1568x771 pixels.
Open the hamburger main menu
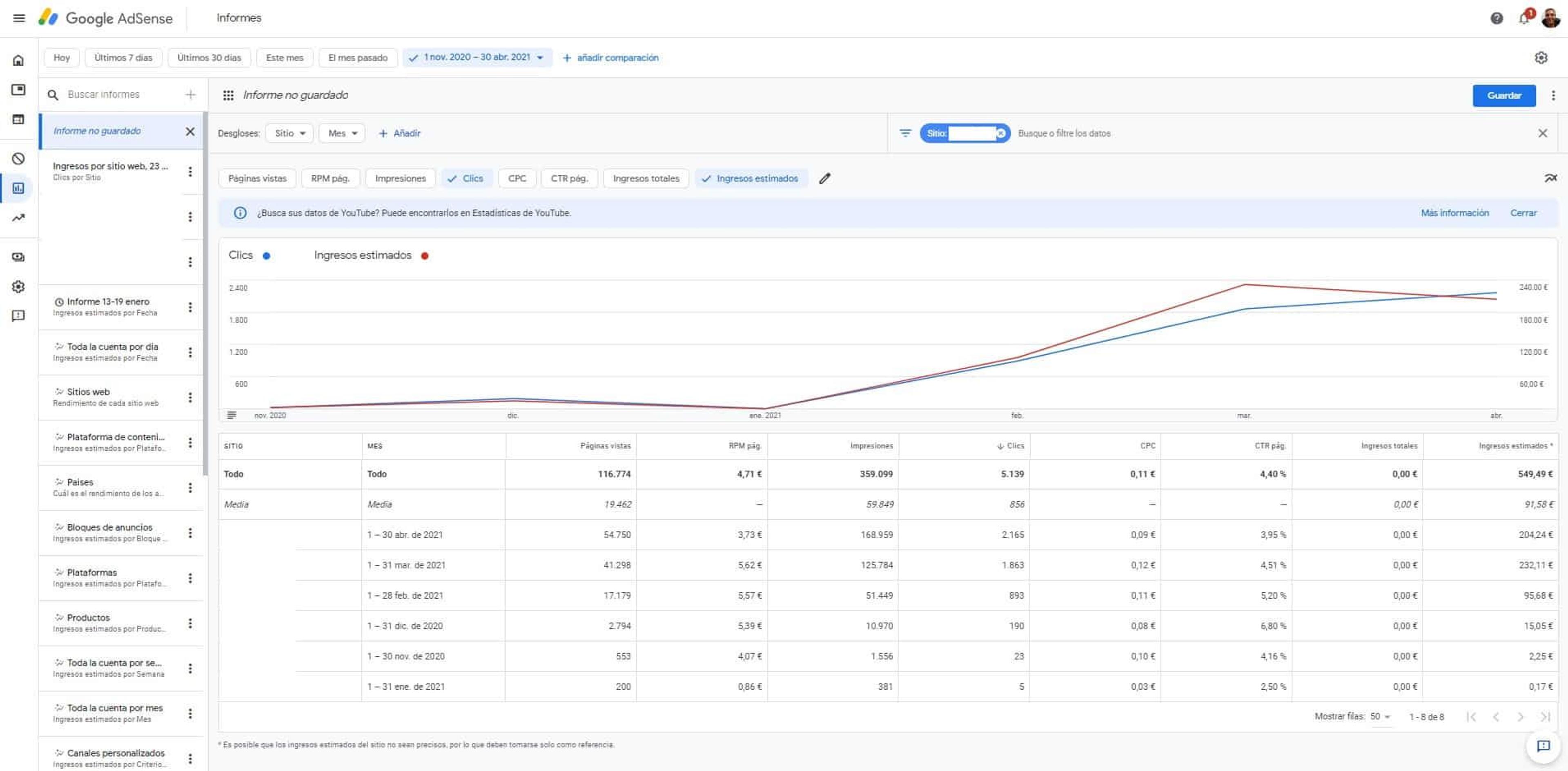click(19, 18)
